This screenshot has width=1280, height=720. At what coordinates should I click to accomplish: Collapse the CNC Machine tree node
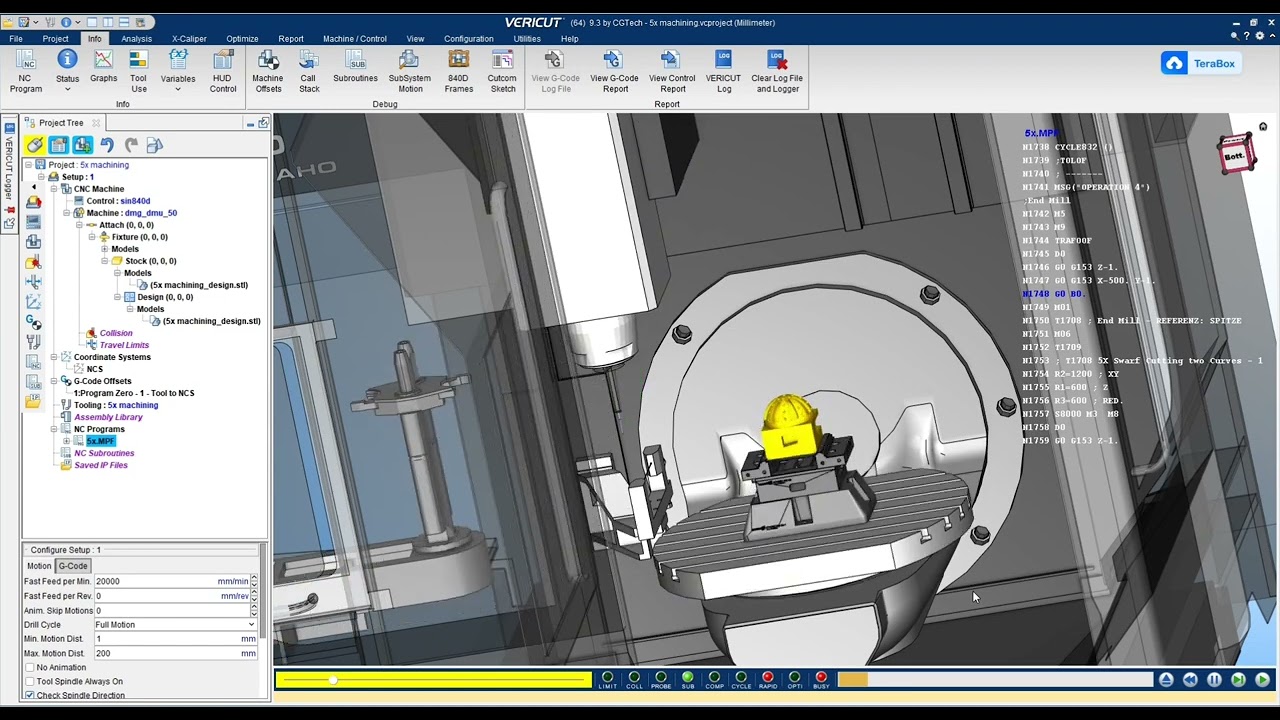[54, 189]
